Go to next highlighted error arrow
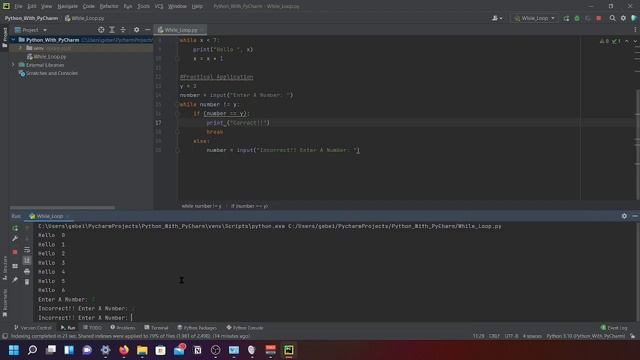The height and width of the screenshot is (360, 640). 635,41
